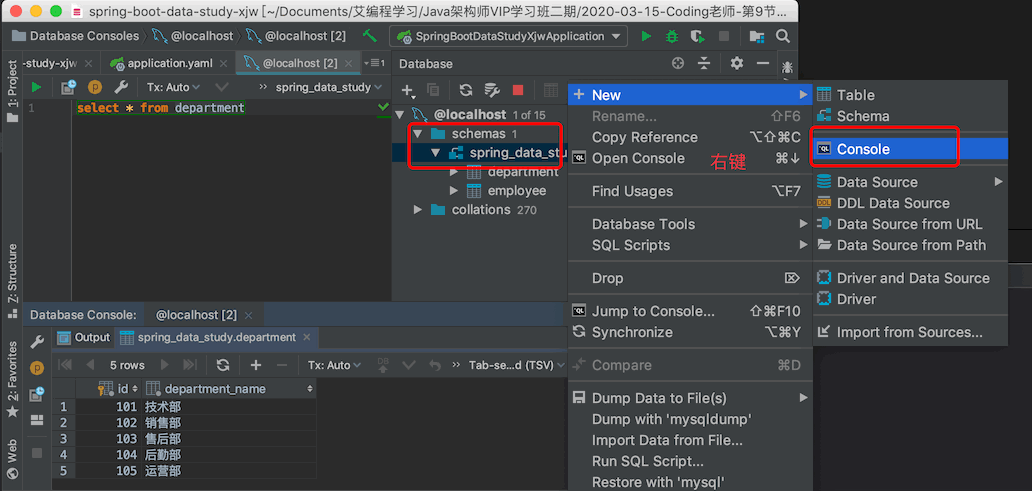The image size is (1032, 491).
Task: Expand the employee table node
Action: [453, 192]
